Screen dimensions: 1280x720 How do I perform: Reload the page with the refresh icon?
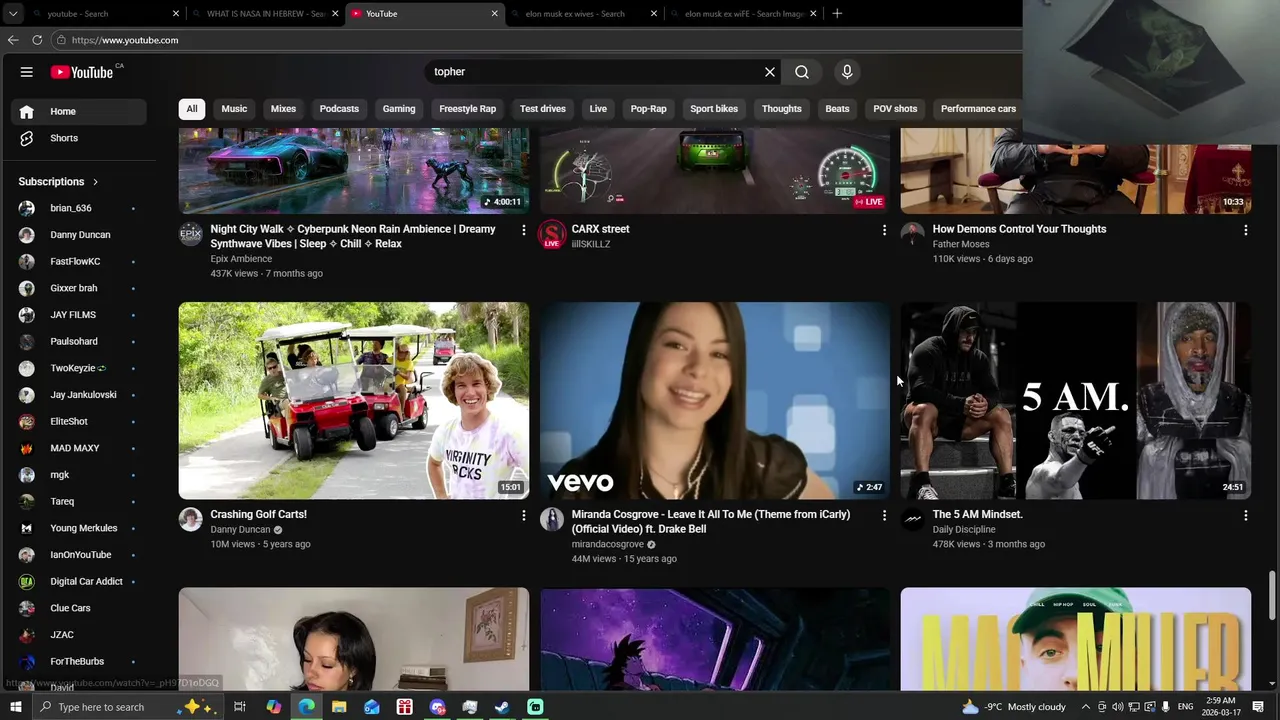click(x=37, y=40)
